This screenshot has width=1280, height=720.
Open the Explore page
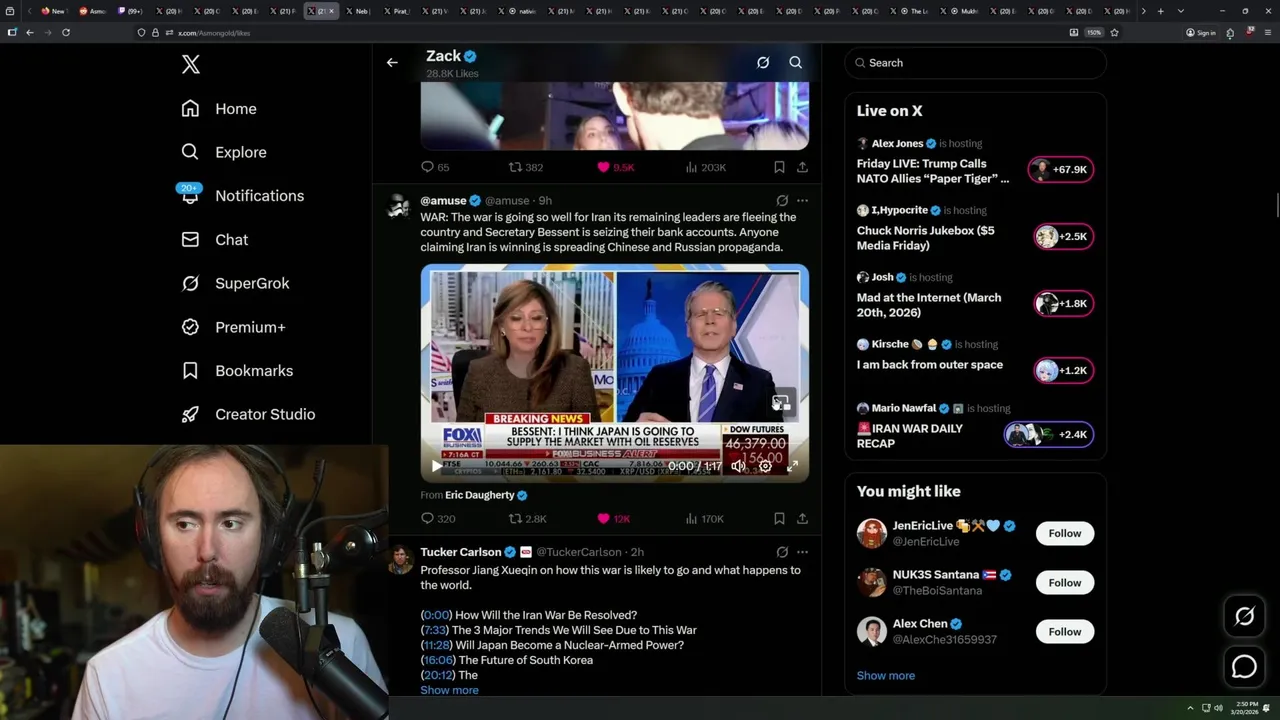[224, 152]
